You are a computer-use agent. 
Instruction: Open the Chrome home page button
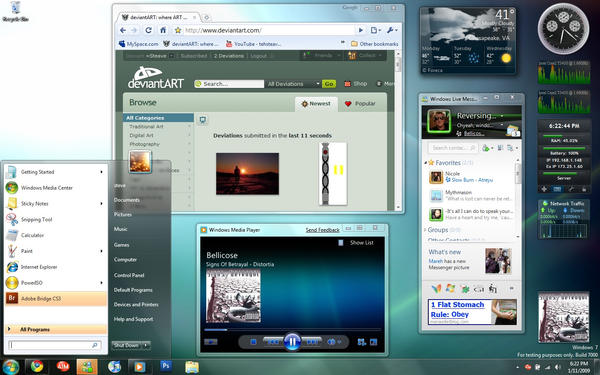click(x=163, y=30)
